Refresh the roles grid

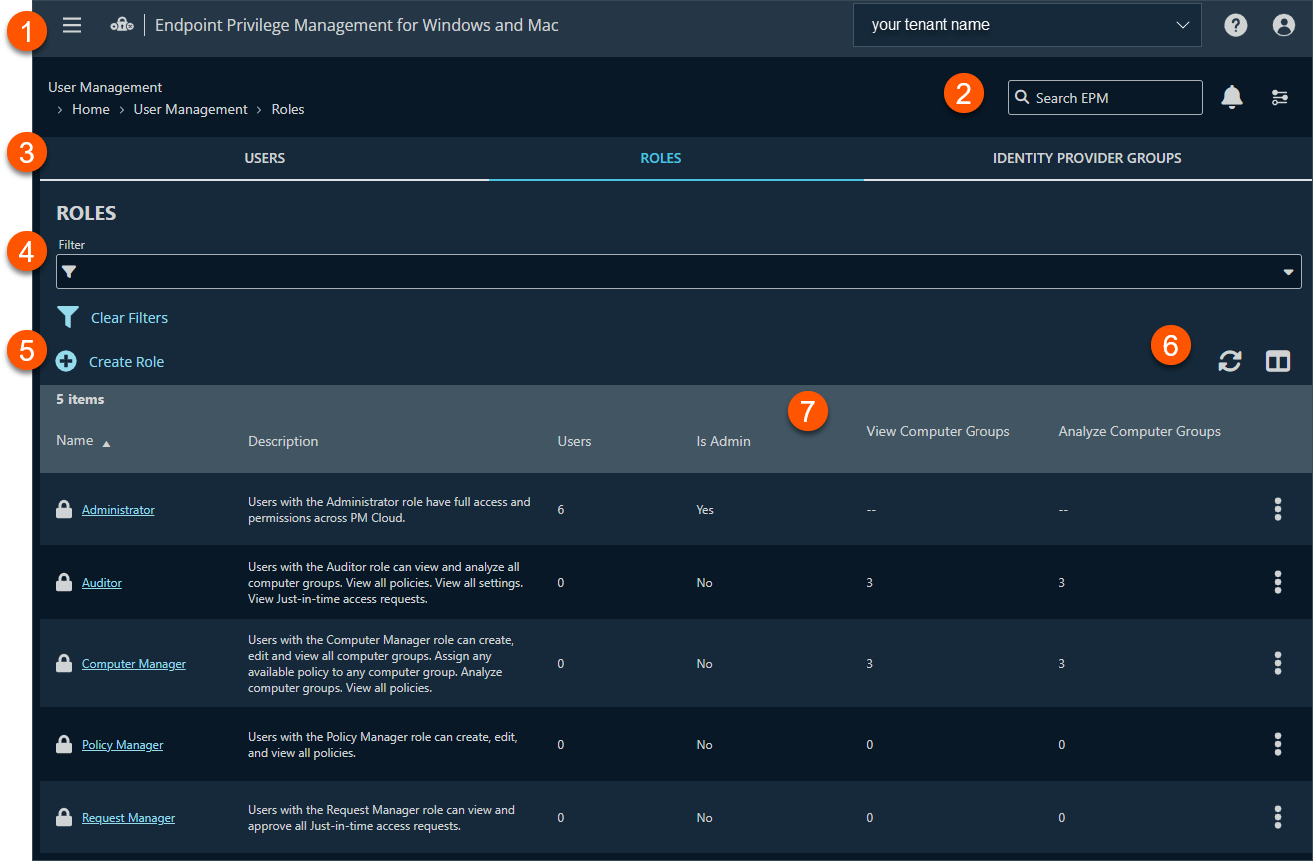click(x=1230, y=361)
